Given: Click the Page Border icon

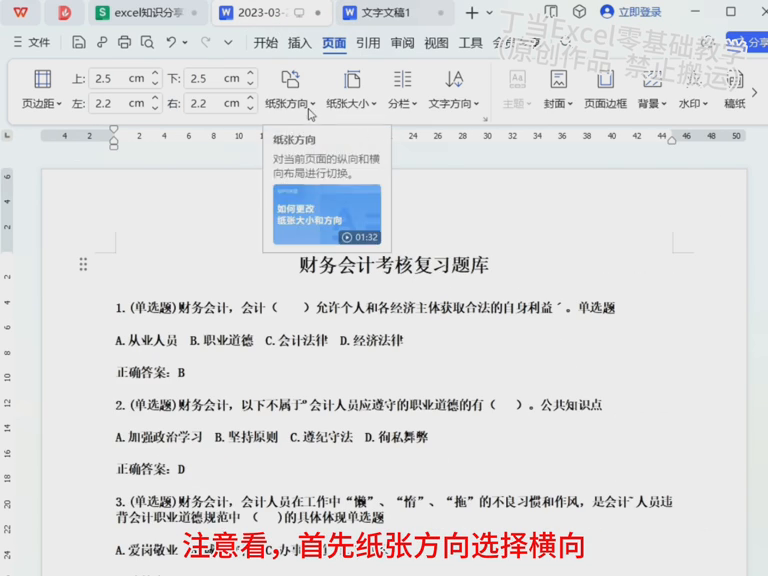Looking at the screenshot, I should point(605,79).
